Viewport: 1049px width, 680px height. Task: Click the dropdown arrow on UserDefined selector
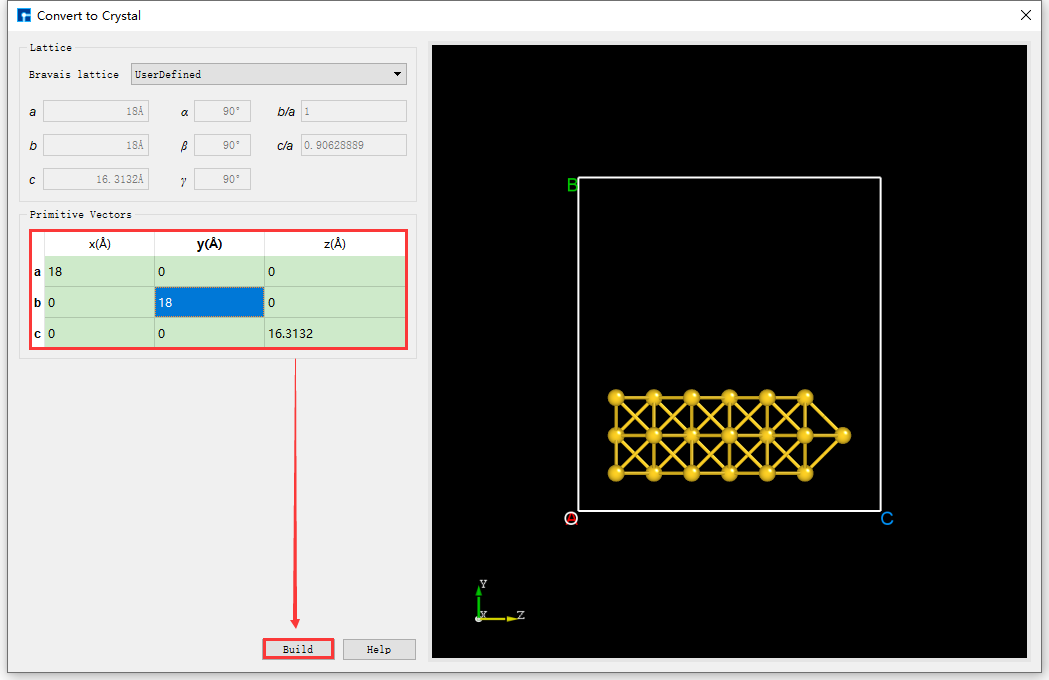396,73
